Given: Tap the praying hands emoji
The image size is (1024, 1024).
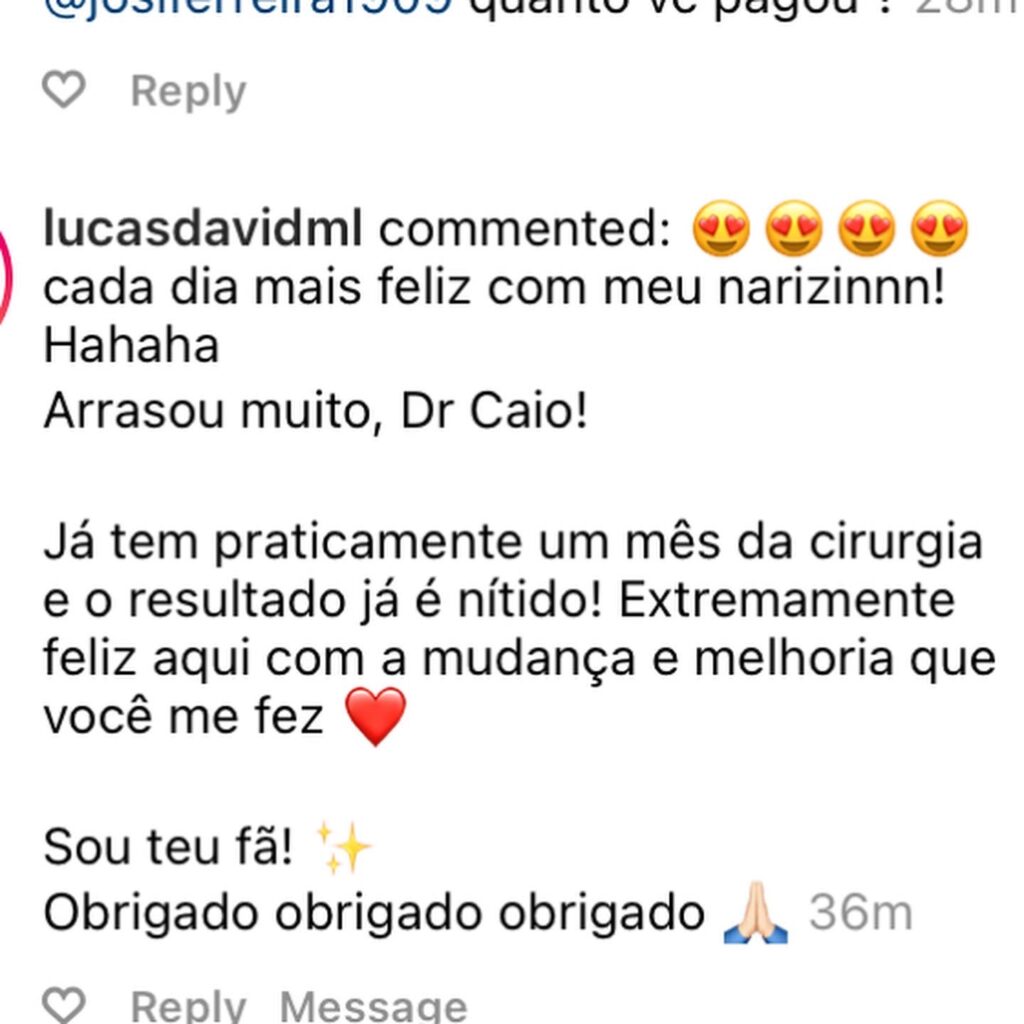Looking at the screenshot, I should click(756, 912).
